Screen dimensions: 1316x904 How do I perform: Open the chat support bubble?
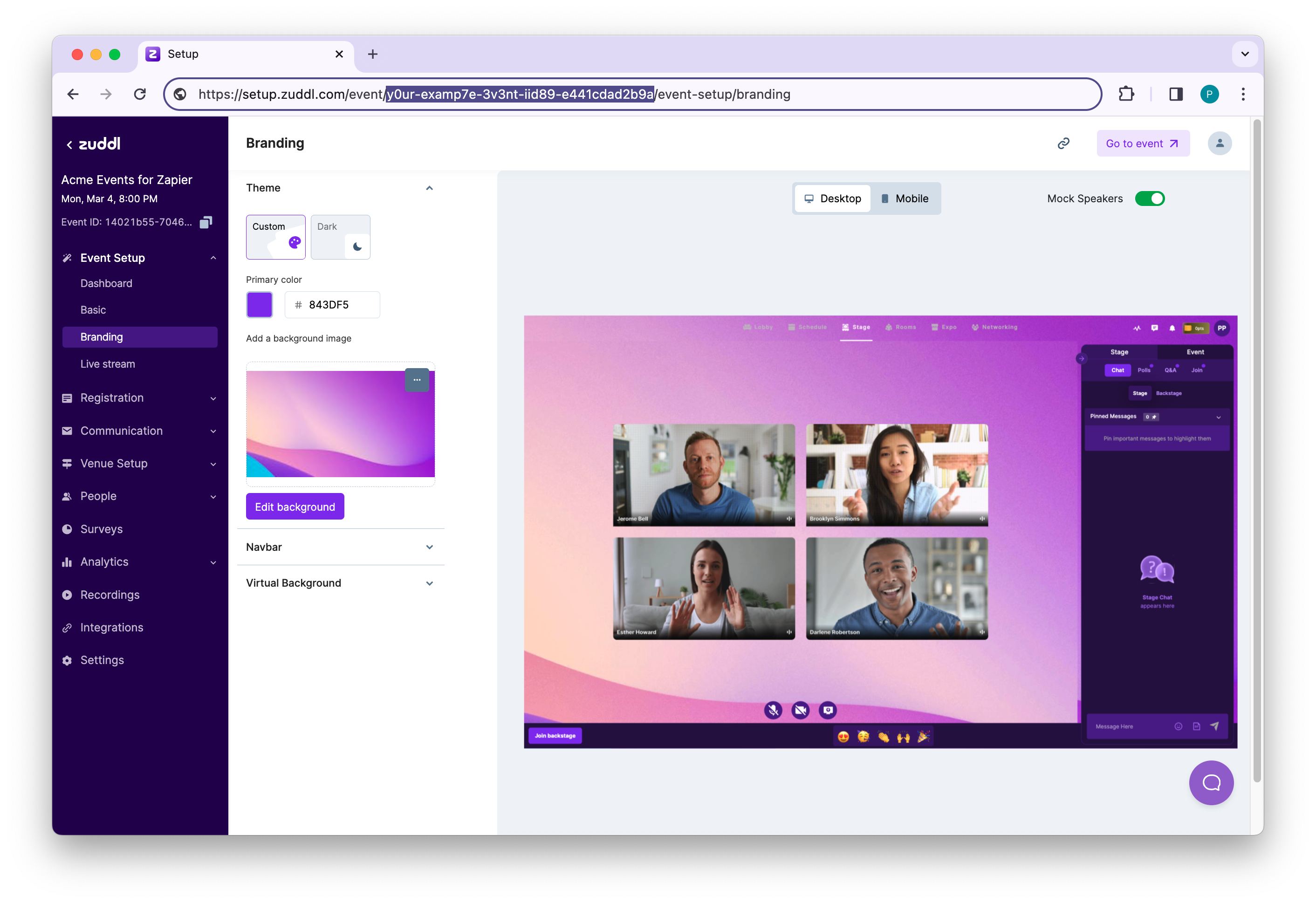tap(1211, 782)
